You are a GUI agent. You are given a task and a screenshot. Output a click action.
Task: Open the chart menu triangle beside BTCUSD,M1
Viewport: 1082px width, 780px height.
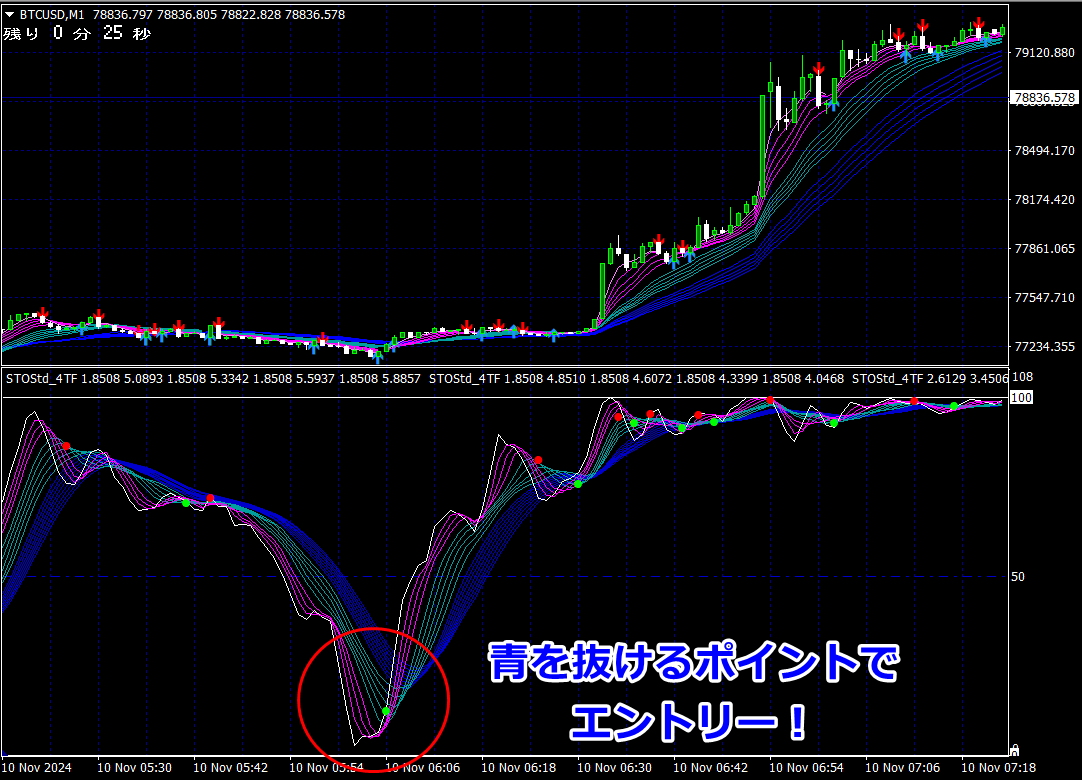coord(10,14)
